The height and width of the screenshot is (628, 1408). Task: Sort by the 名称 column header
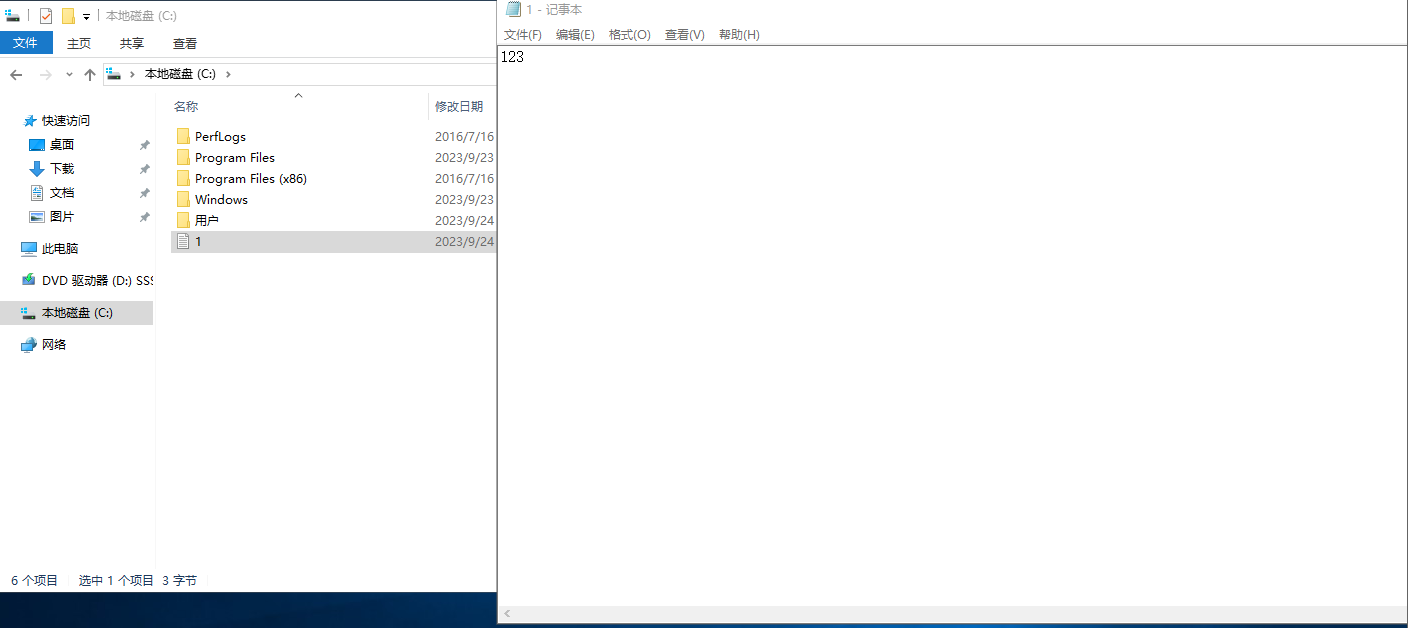click(186, 106)
